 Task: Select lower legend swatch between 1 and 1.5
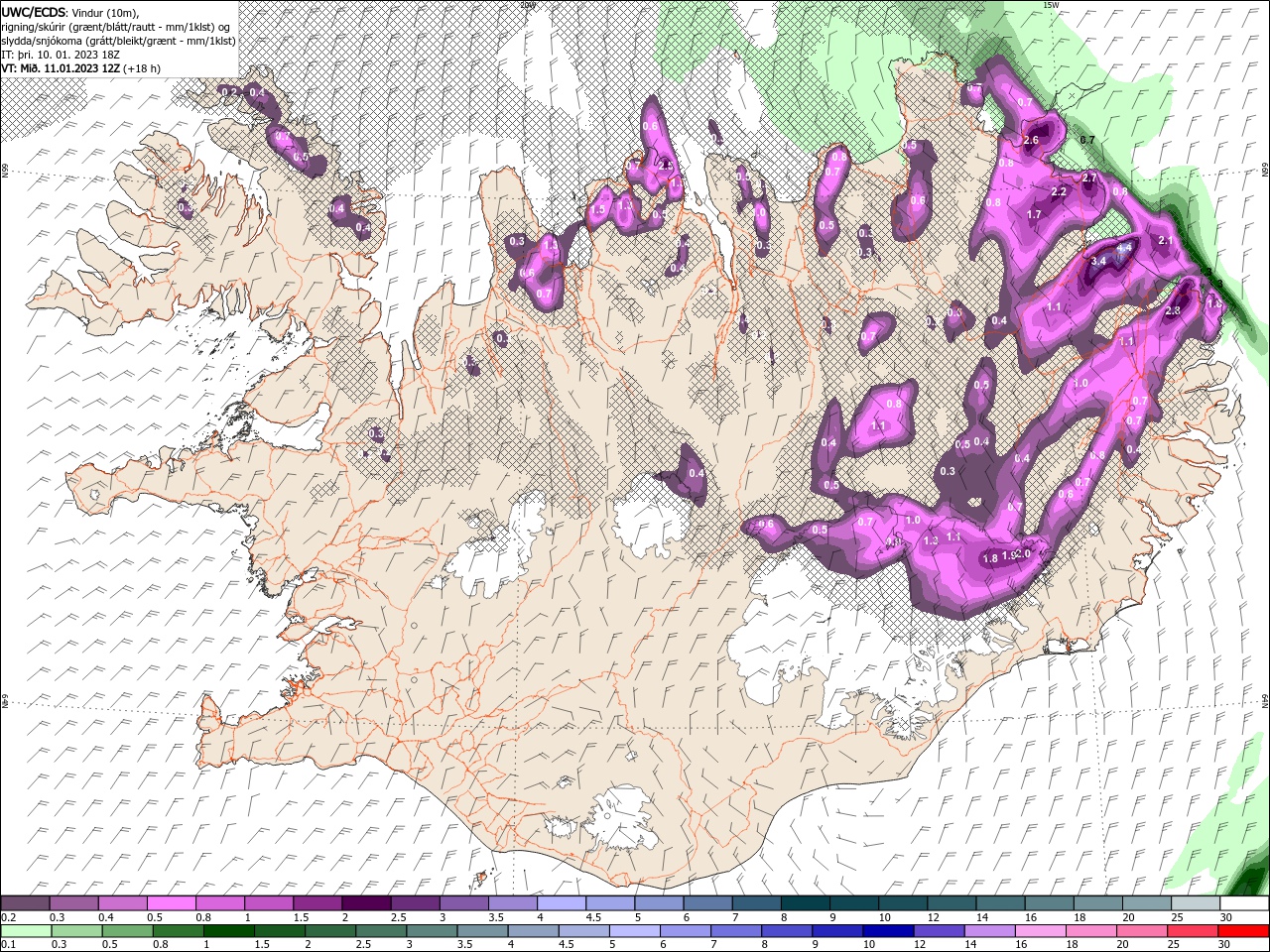230,931
